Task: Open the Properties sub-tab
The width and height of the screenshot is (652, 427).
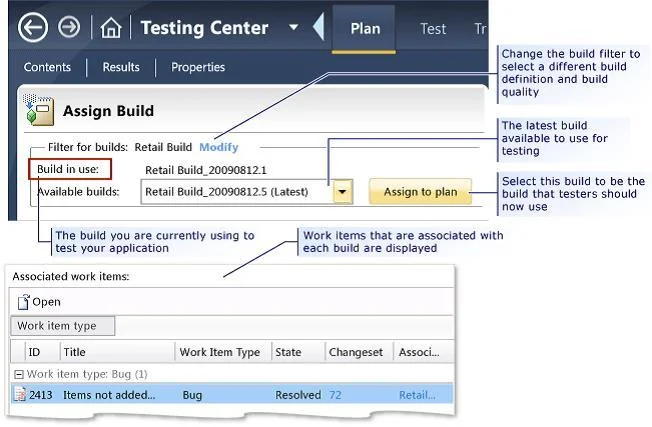Action: [x=198, y=67]
